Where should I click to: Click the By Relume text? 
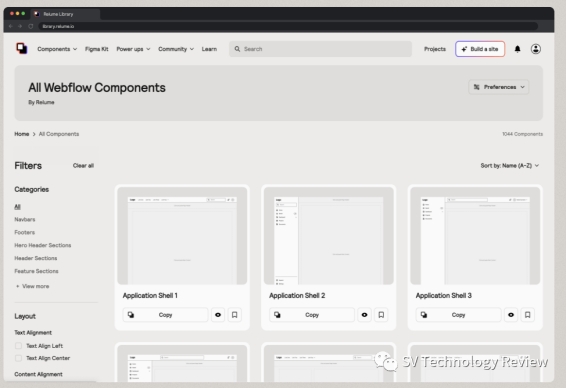(x=41, y=102)
